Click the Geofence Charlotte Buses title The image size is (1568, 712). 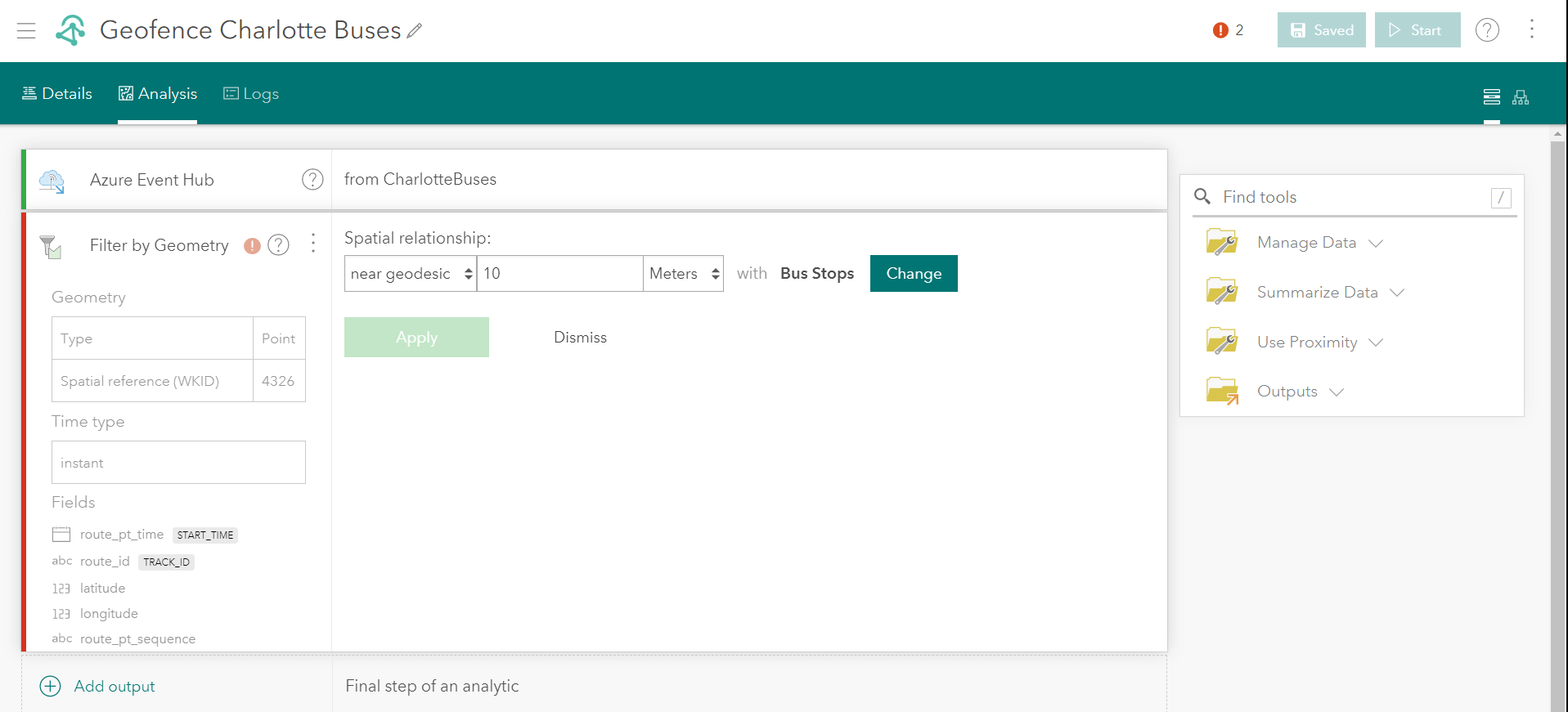tap(250, 30)
